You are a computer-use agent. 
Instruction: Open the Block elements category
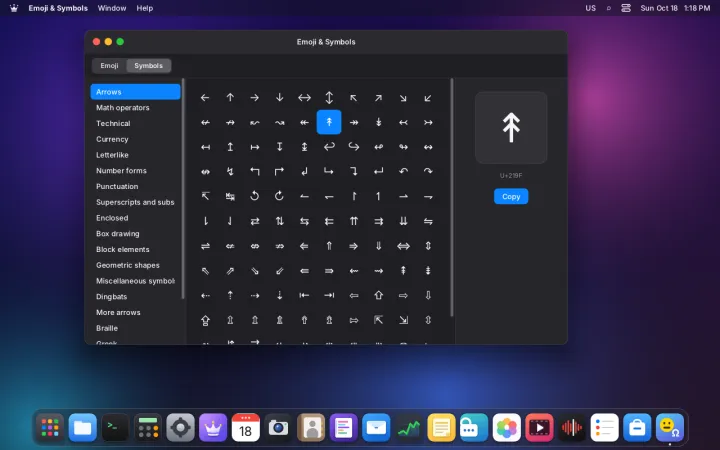[x=135, y=249]
